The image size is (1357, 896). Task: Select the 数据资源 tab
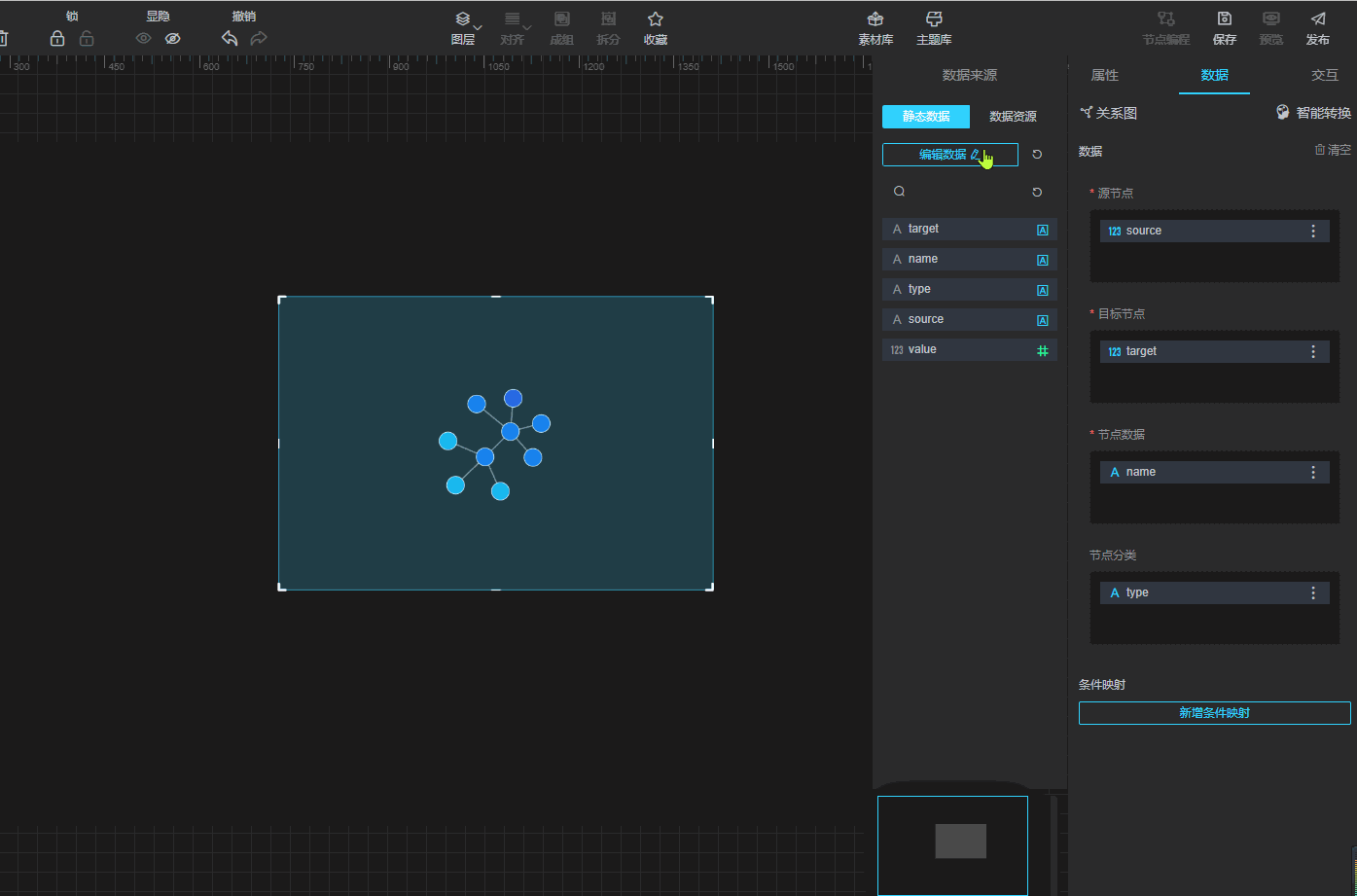(1013, 117)
